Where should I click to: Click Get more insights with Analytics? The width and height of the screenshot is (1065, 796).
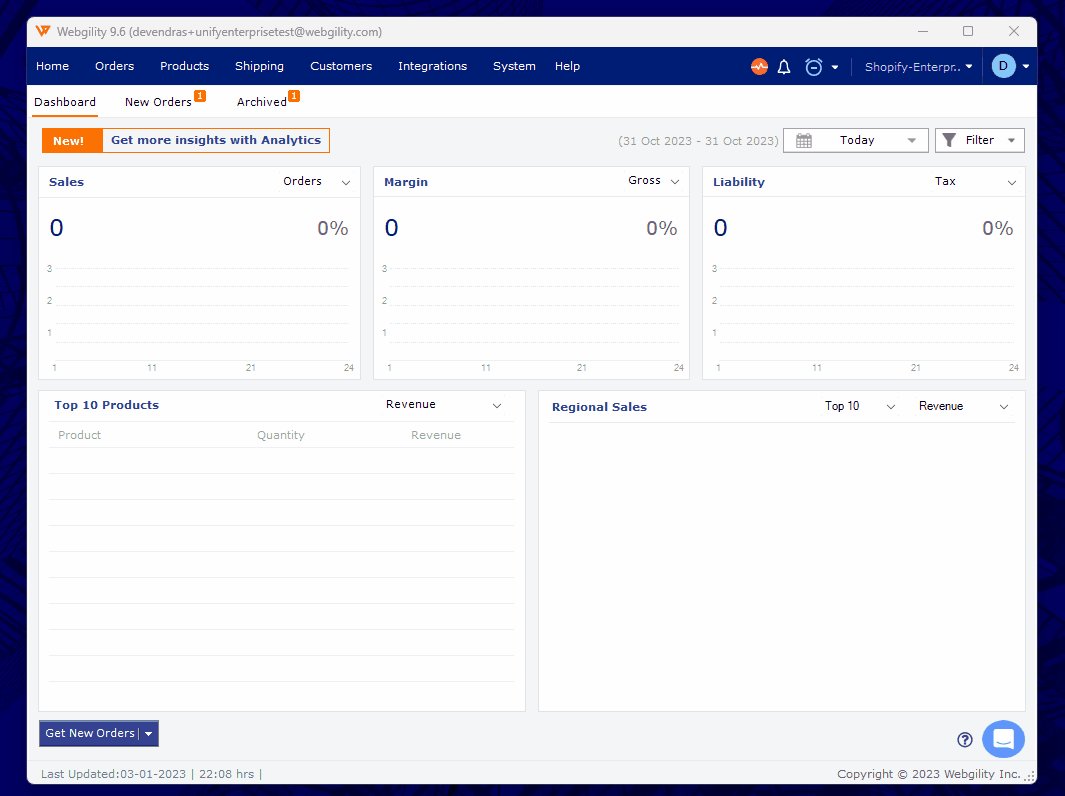tap(215, 141)
